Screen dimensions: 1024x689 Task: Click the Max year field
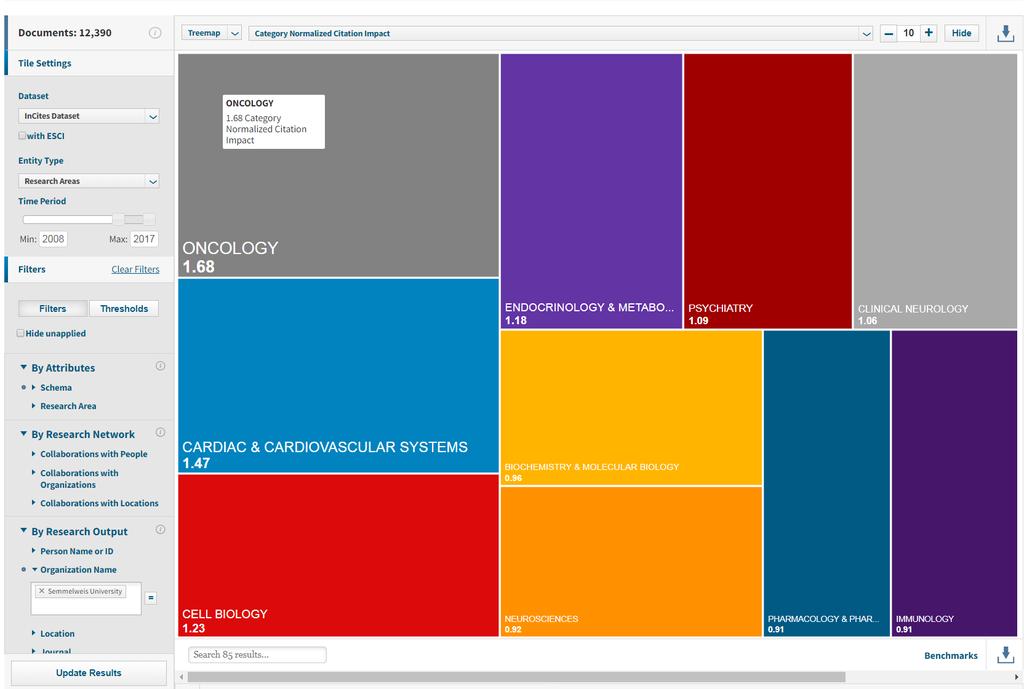(144, 239)
